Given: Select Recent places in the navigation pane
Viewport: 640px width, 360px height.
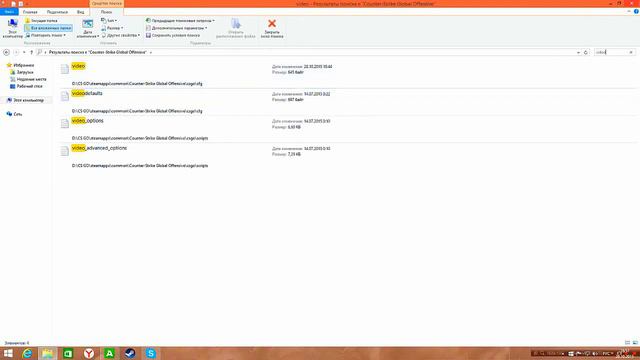Looking at the screenshot, I should coord(28,79).
